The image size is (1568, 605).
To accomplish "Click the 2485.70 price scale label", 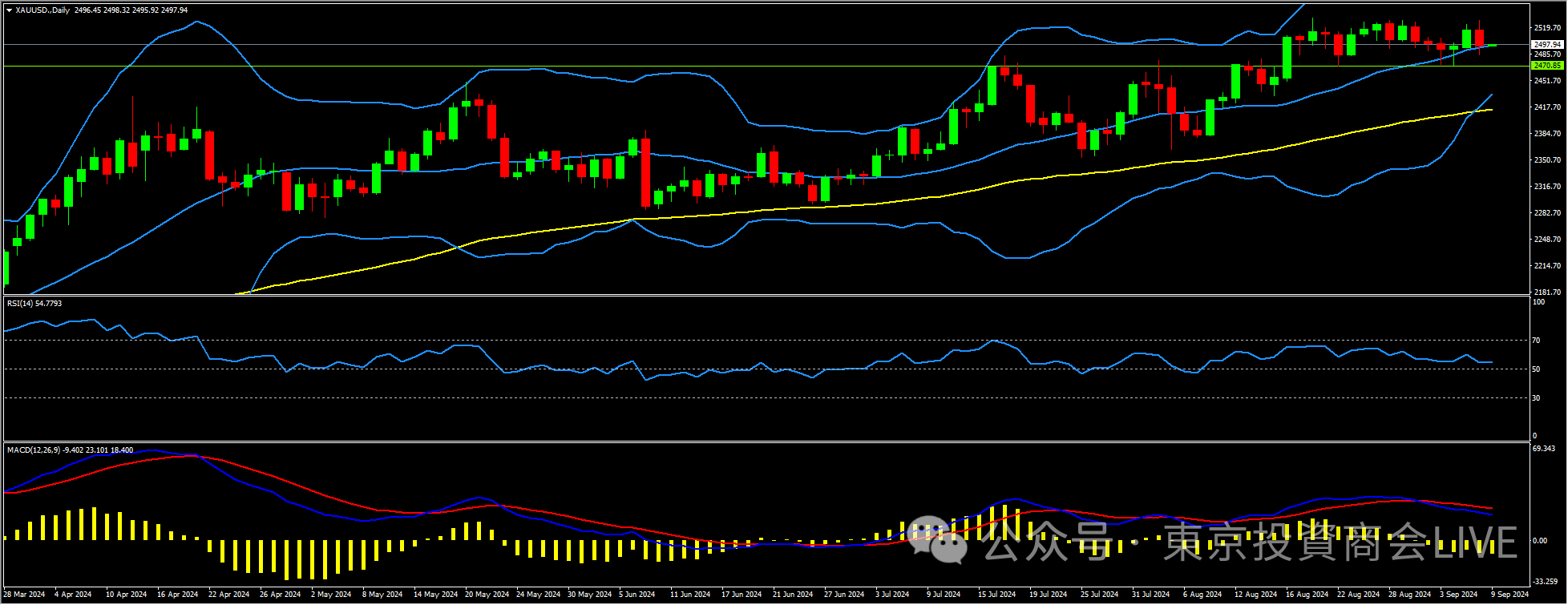I will coord(1546,54).
